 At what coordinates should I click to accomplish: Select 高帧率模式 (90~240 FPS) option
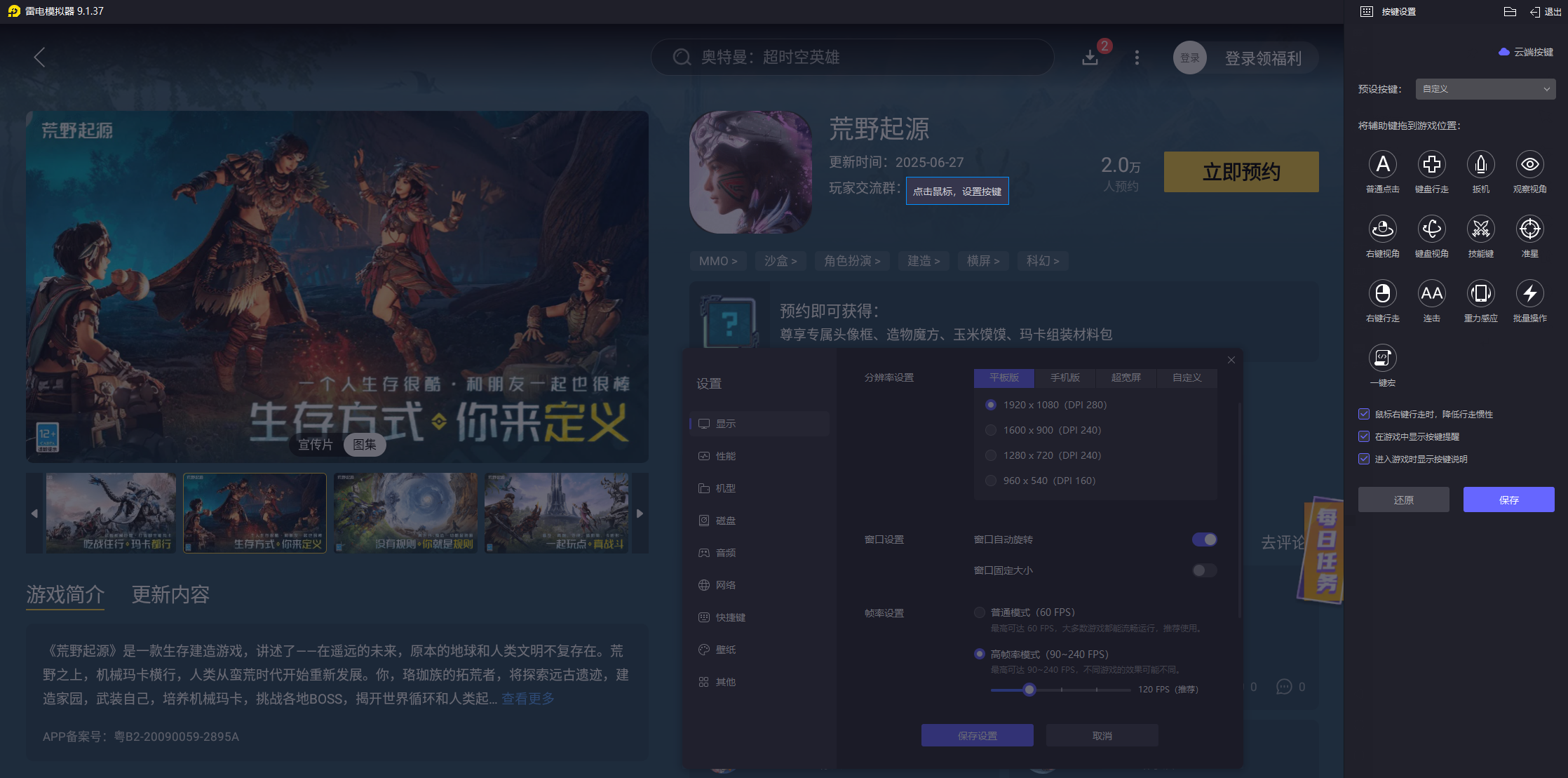(980, 654)
